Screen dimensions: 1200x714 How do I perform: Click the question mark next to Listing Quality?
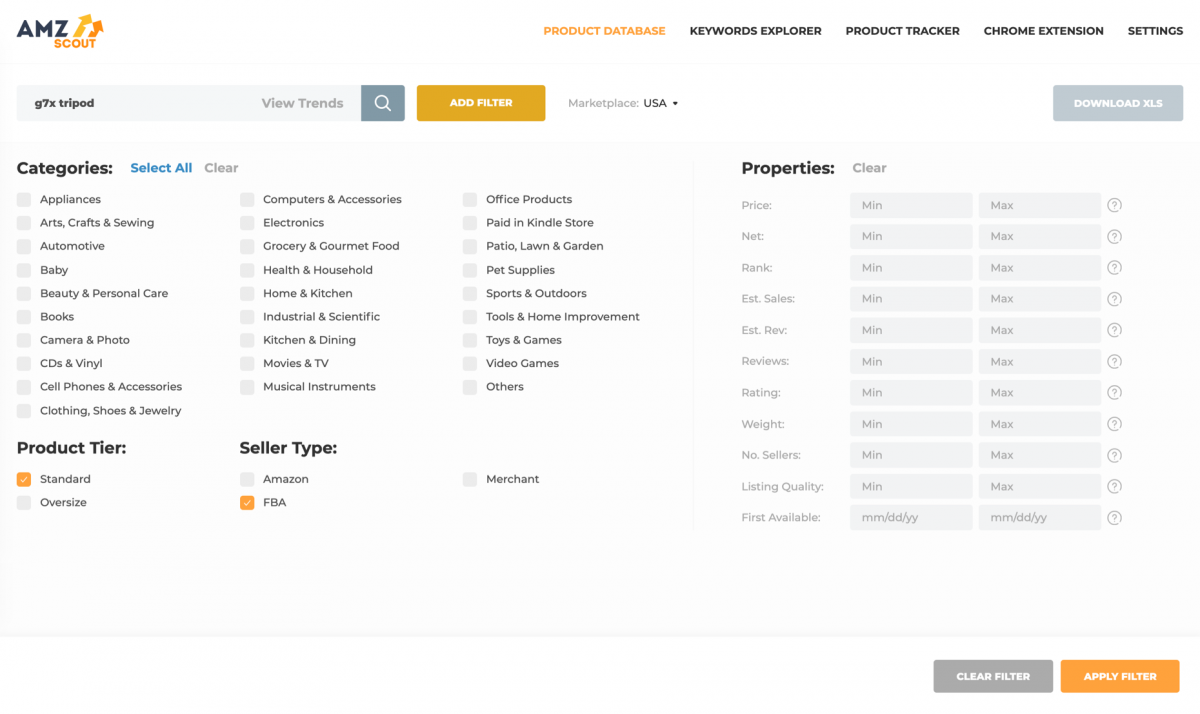1114,486
